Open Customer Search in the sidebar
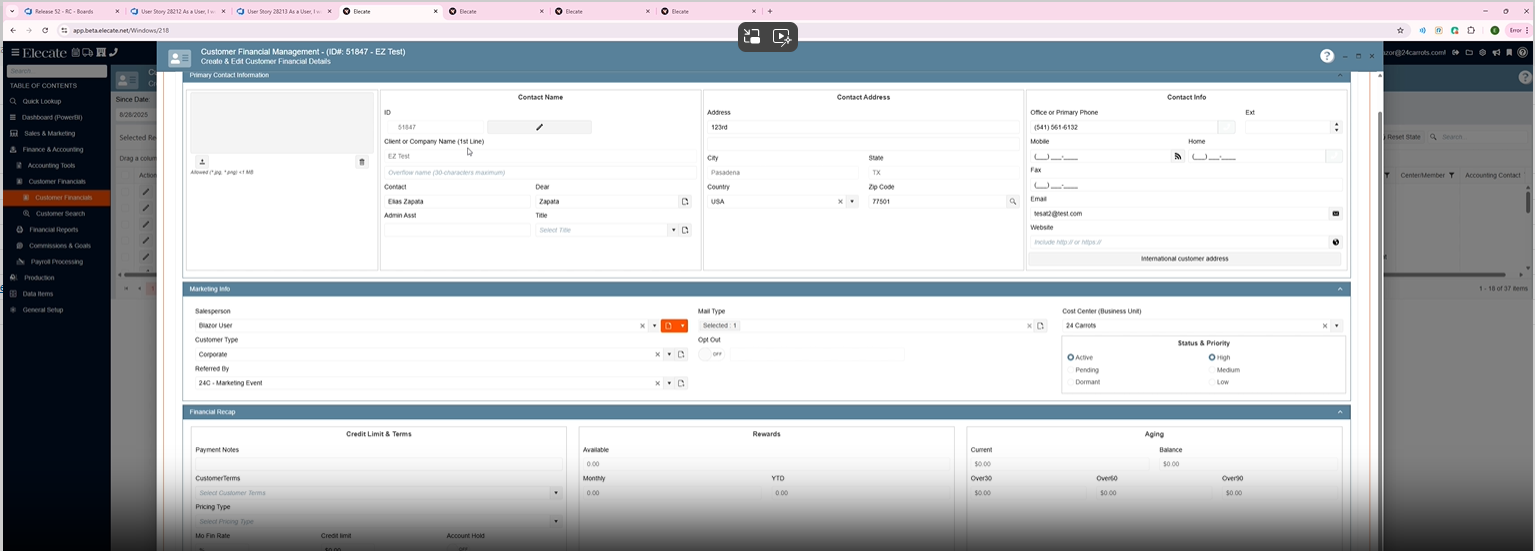This screenshot has width=1535, height=551. 60,213
